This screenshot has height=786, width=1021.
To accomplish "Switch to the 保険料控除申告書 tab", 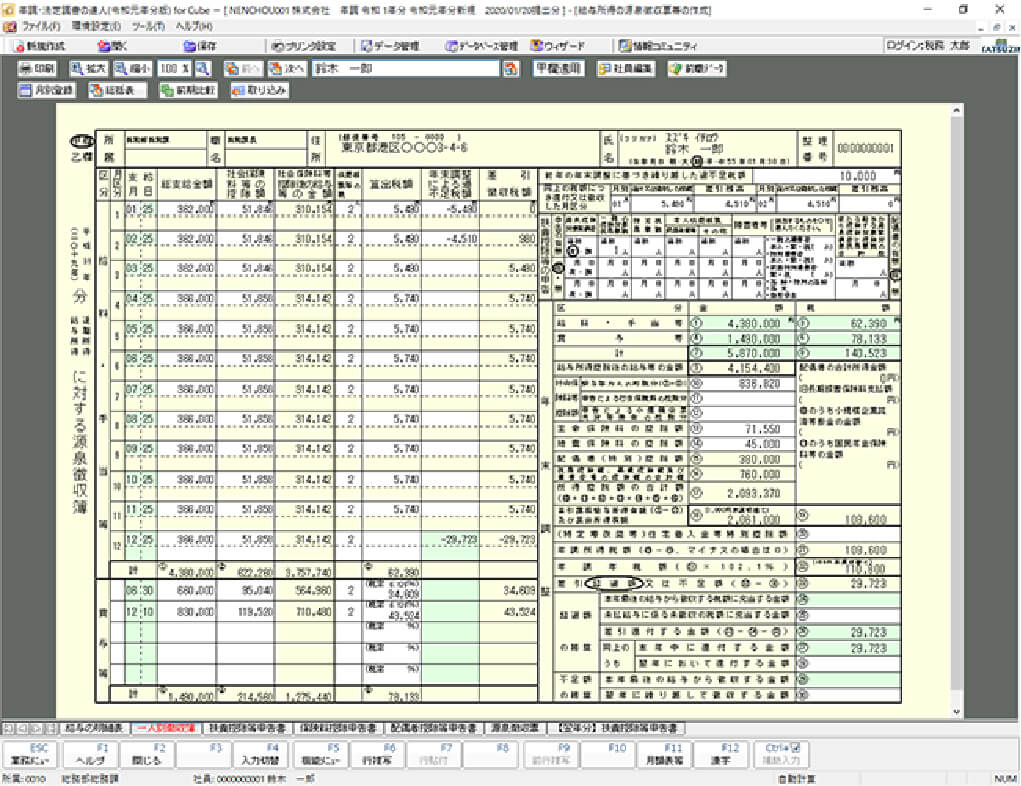I will click(339, 728).
